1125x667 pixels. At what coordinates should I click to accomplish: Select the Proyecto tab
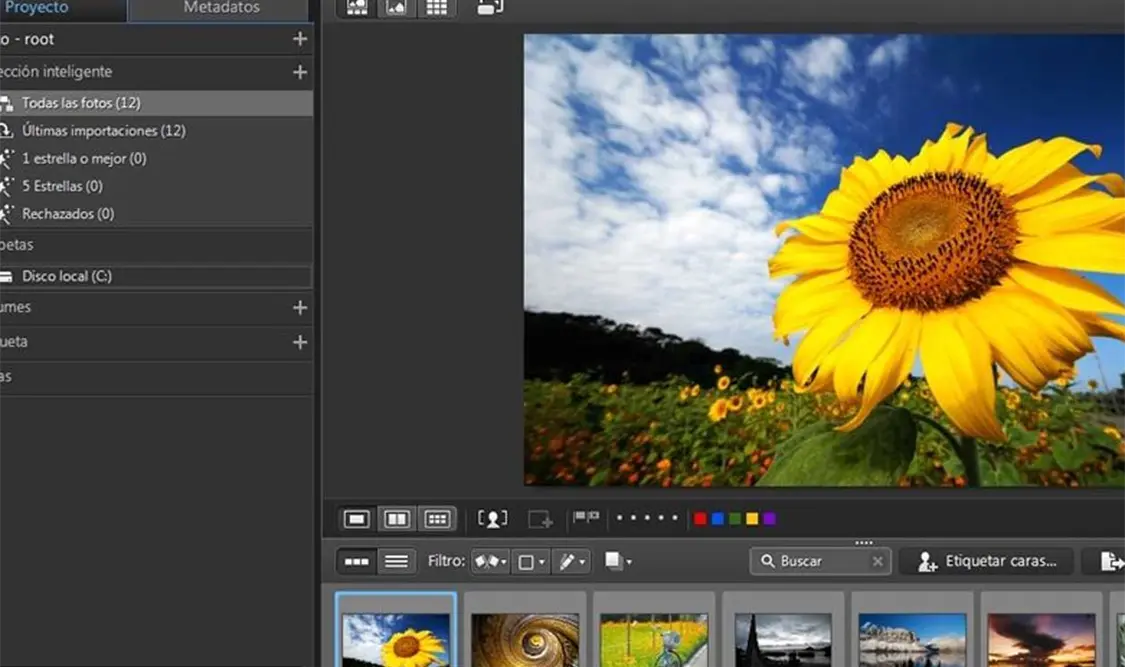[x=37, y=8]
